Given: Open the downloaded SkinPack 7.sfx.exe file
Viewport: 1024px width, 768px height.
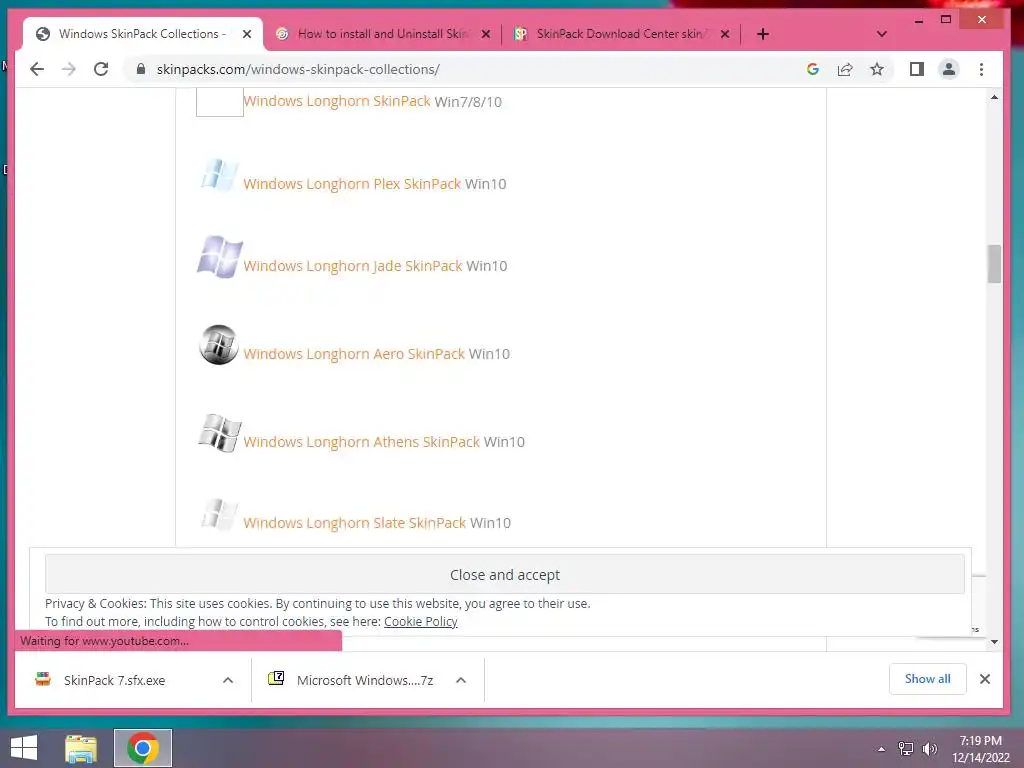Looking at the screenshot, I should 114,680.
